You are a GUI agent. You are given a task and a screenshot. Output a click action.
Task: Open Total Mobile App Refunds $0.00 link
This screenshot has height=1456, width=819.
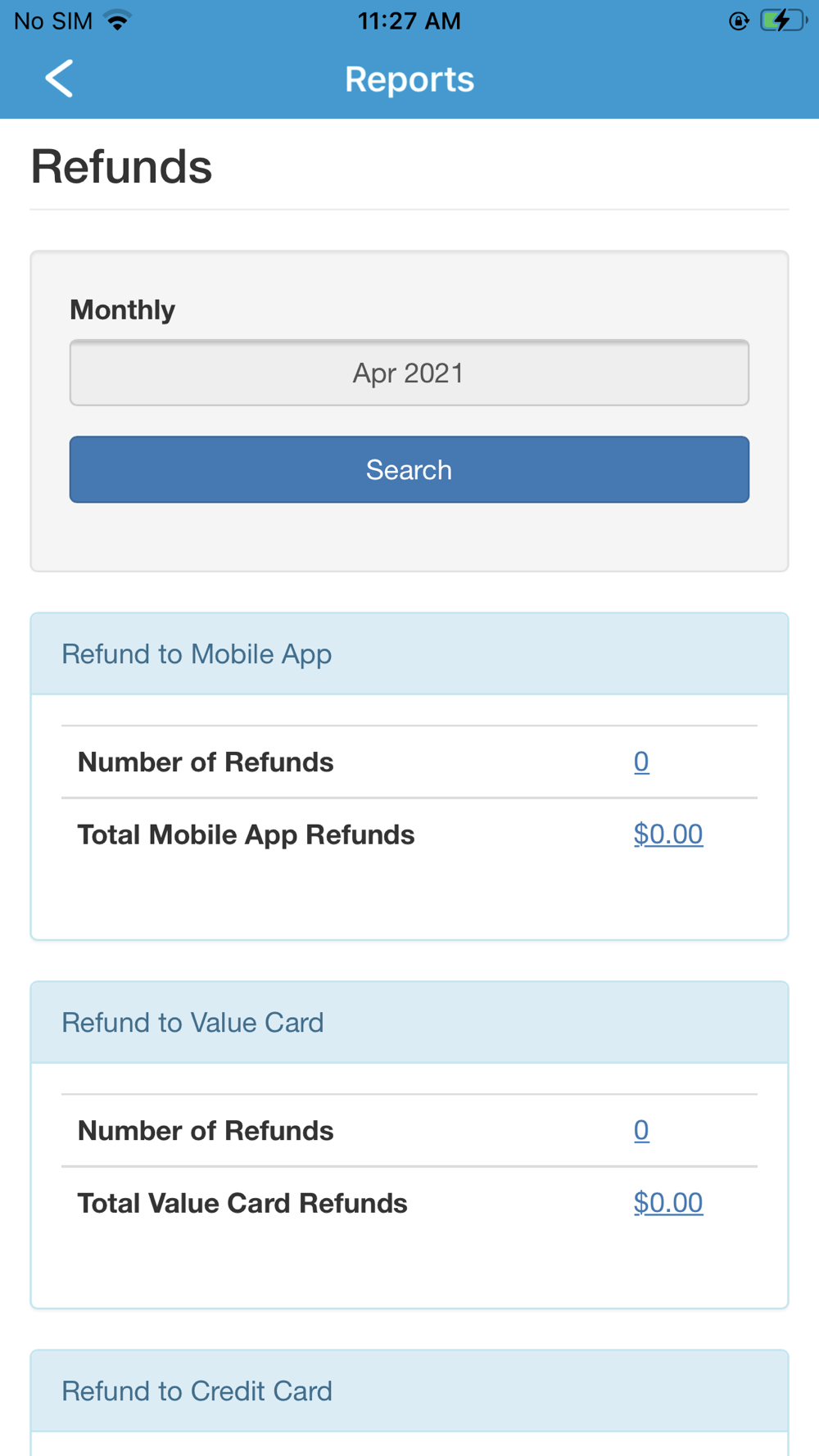667,834
